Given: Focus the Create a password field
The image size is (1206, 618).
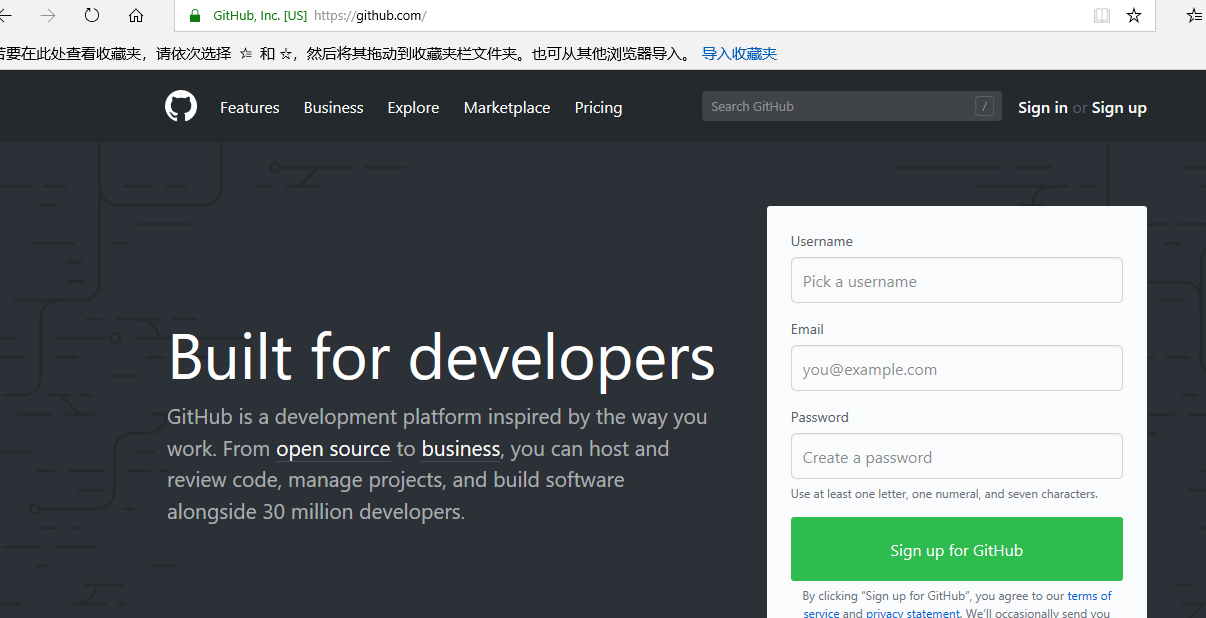Looking at the screenshot, I should [957, 456].
